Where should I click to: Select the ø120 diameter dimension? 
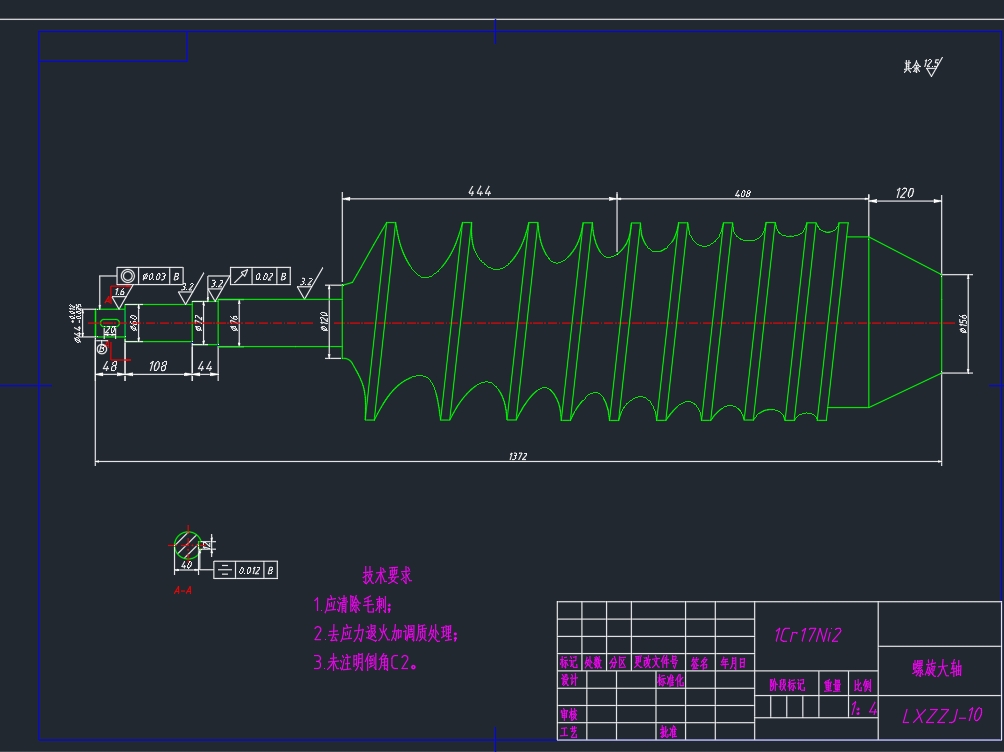point(324,321)
